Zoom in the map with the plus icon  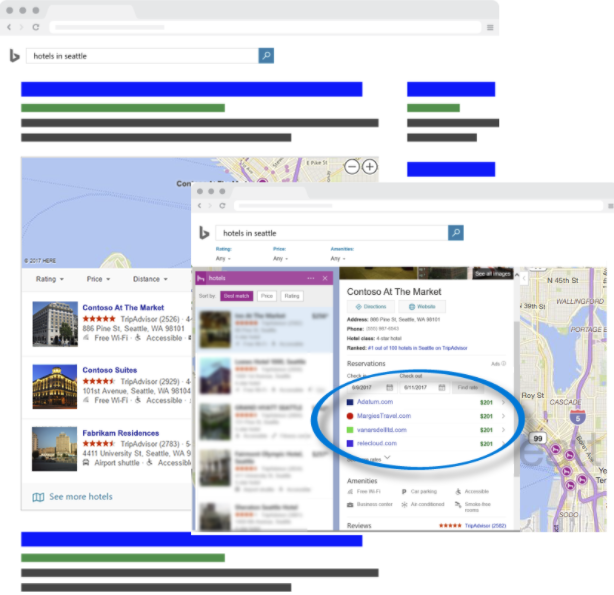click(370, 166)
